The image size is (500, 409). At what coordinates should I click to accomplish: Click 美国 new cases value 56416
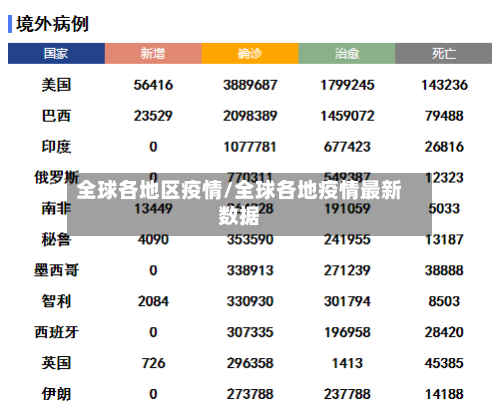[153, 85]
